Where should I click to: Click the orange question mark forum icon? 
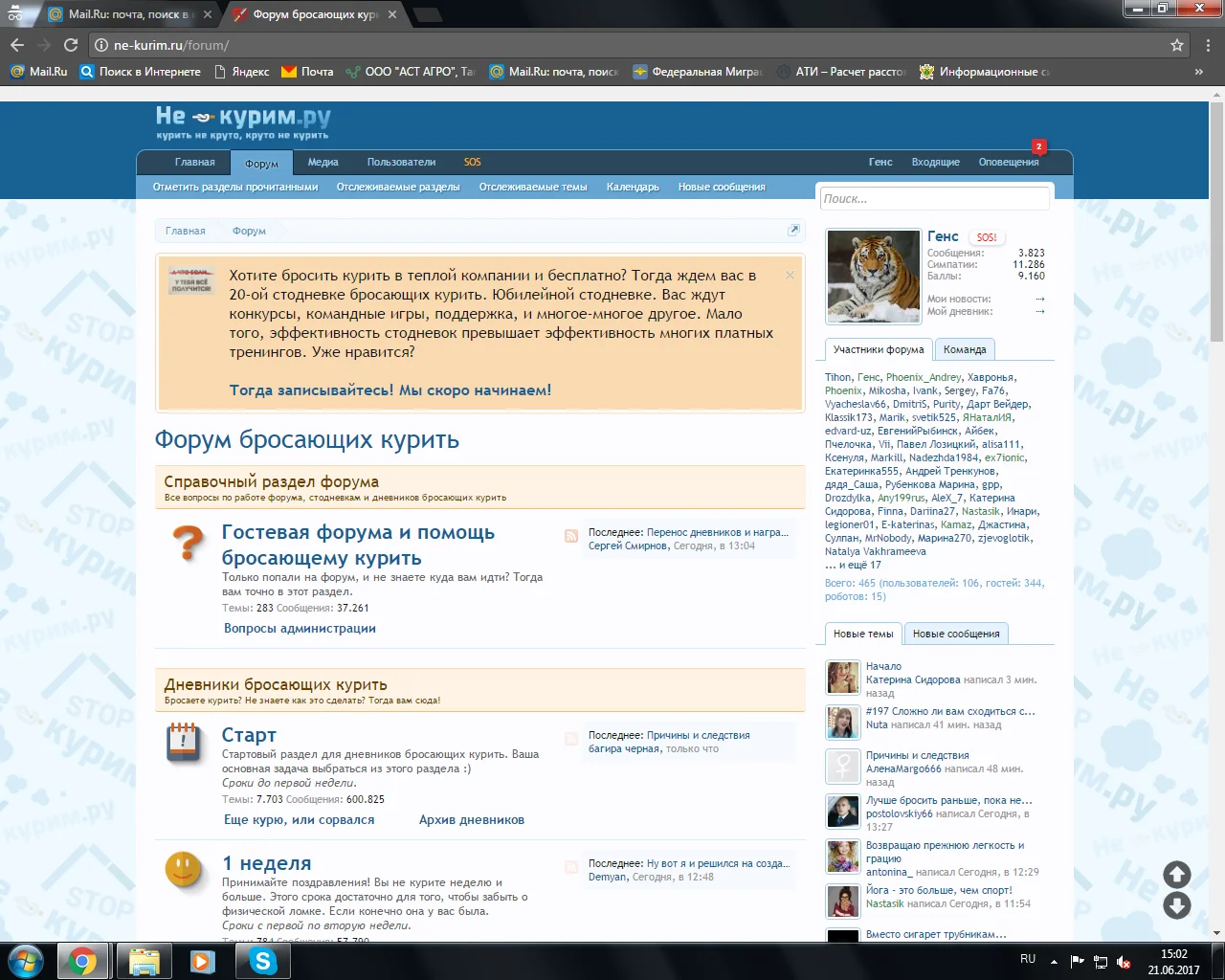tap(188, 543)
